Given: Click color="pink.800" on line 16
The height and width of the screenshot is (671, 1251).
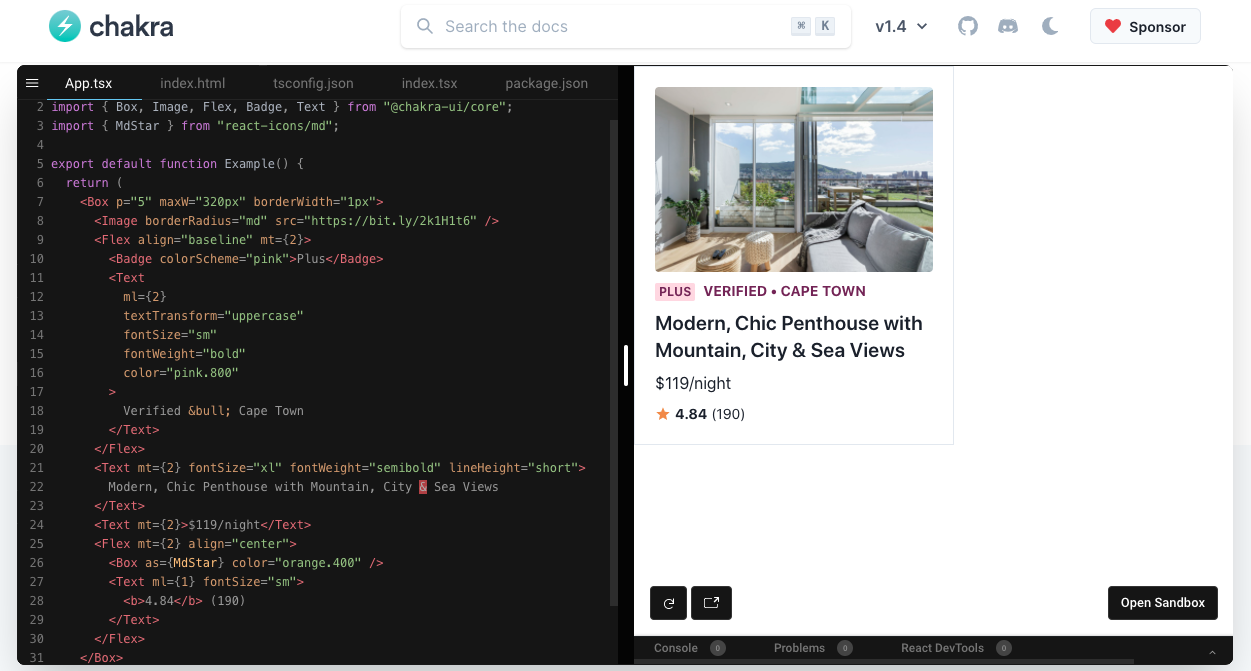Looking at the screenshot, I should tap(181, 373).
